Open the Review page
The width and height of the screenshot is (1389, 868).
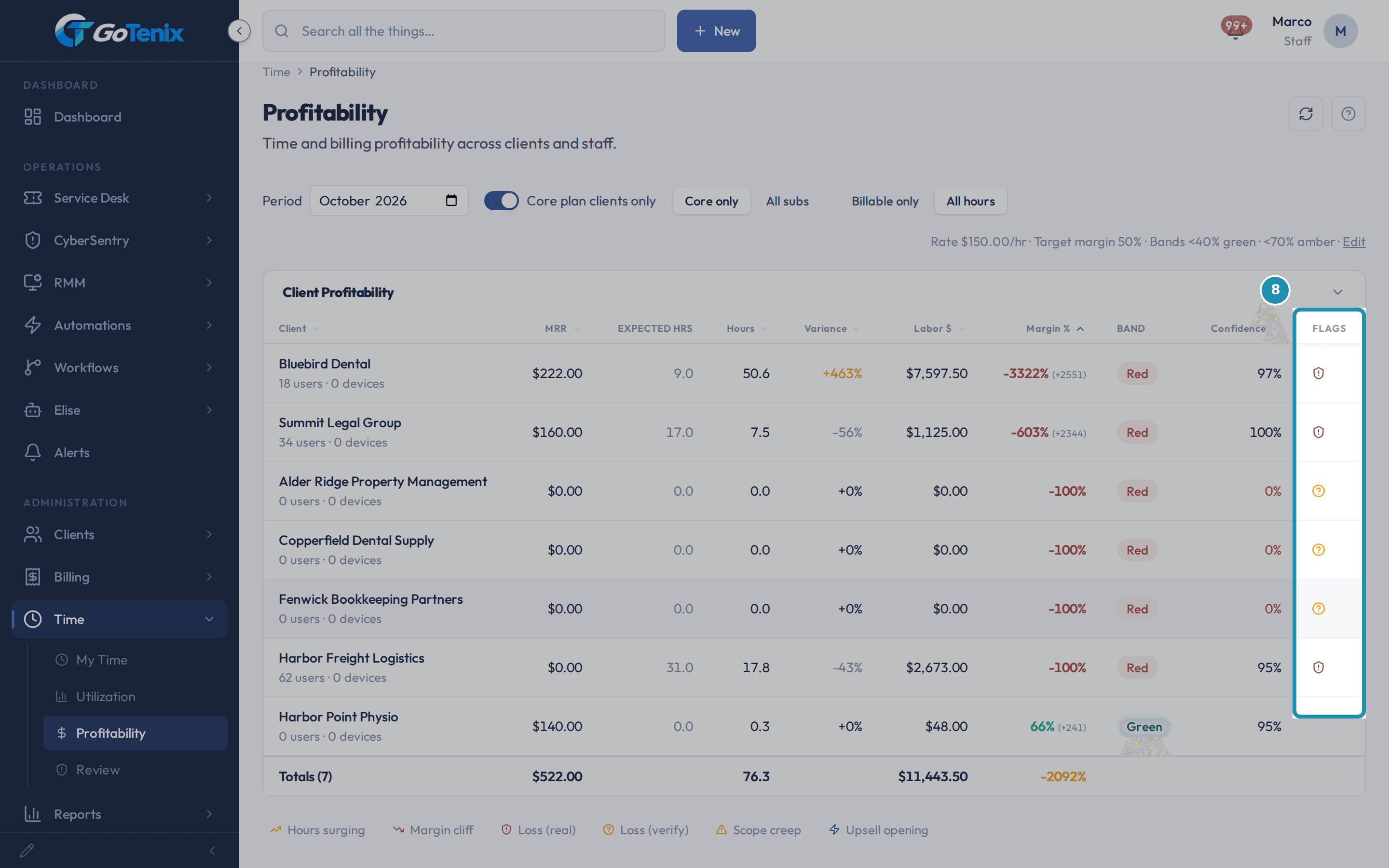tap(136, 770)
